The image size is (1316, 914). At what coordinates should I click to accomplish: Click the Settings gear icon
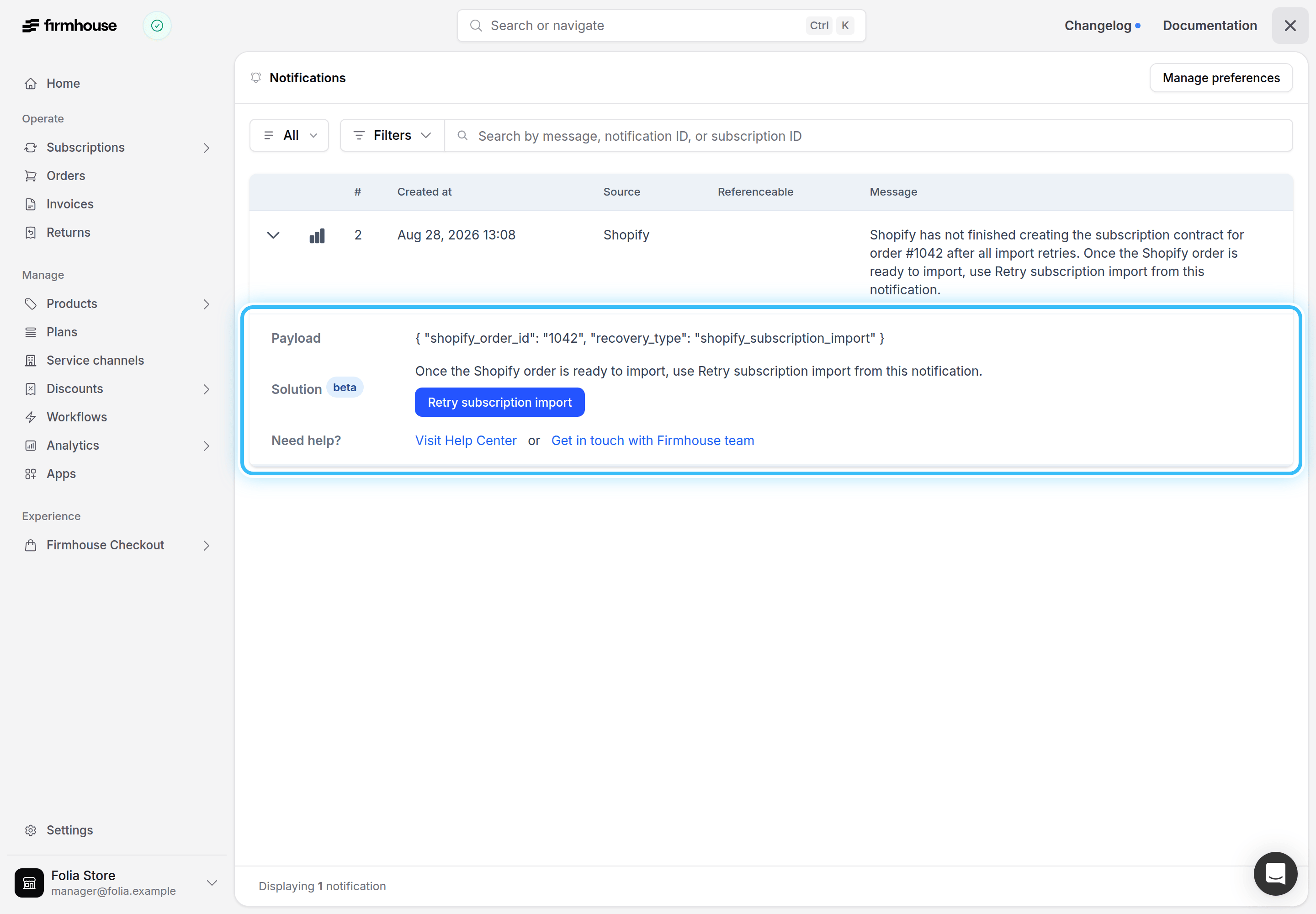(31, 830)
